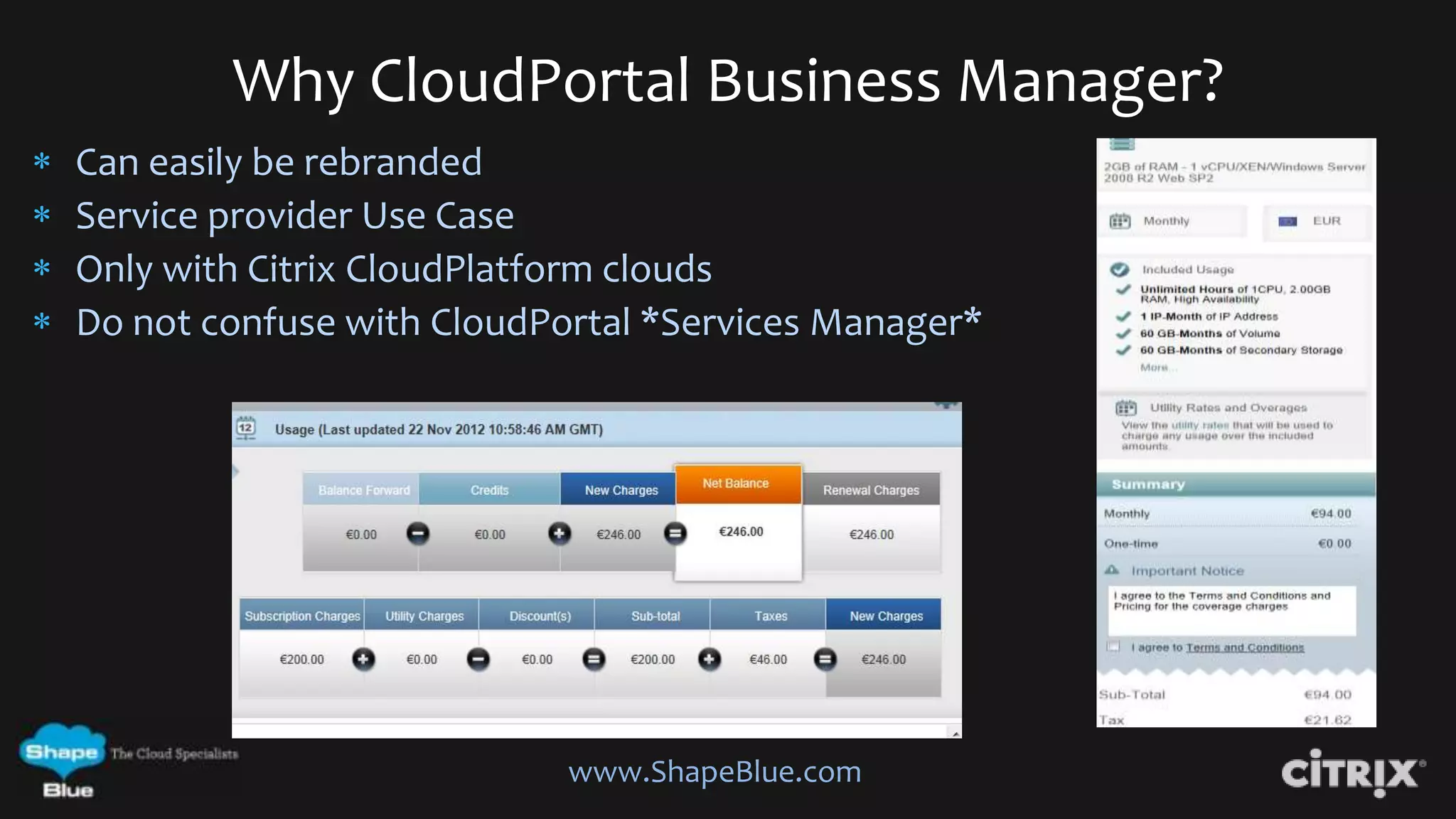This screenshot has width=1456, height=819.
Task: Click the Tax €21.62 amount
Action: 1327,719
